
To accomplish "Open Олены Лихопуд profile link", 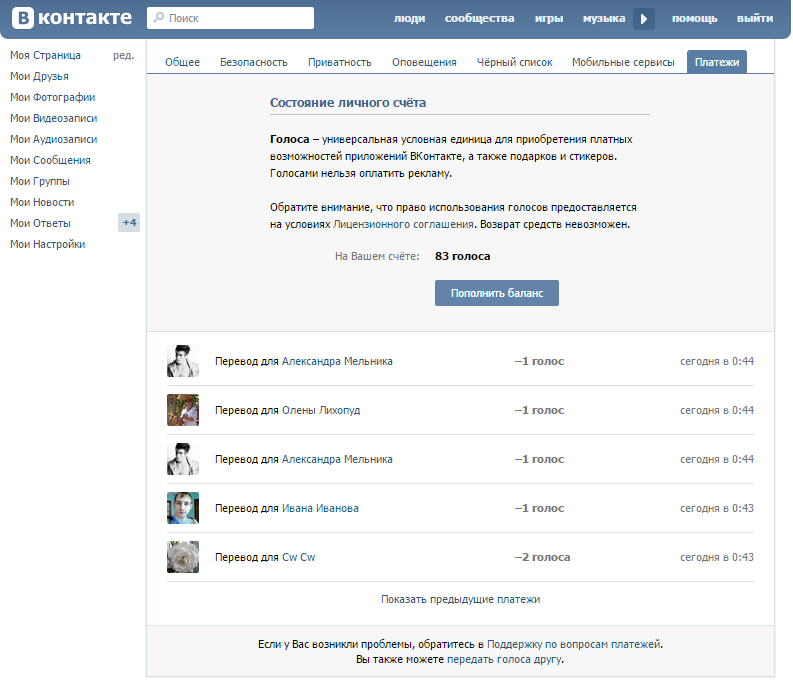I will [321, 411].
